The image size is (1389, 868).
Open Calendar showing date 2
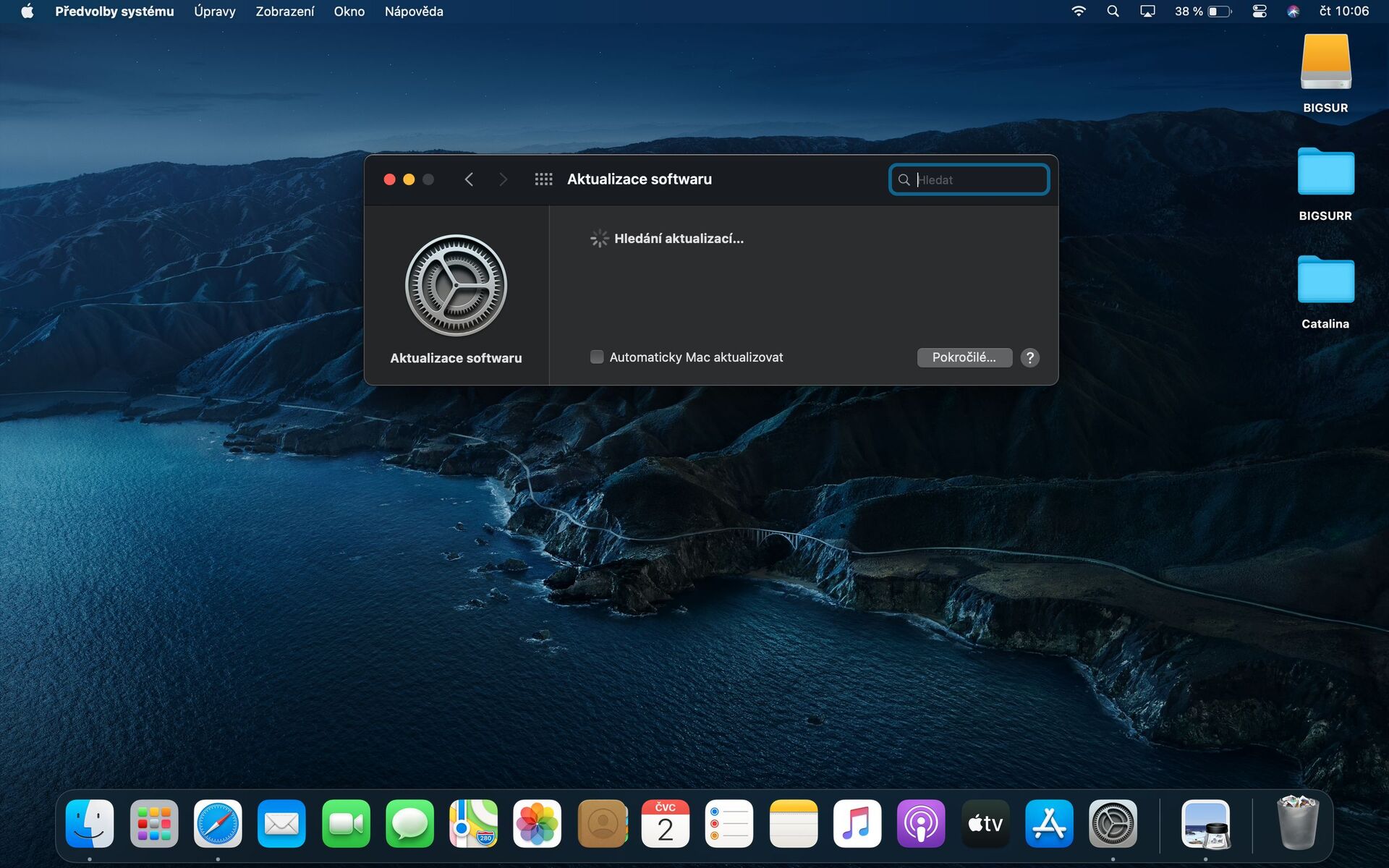[x=665, y=823]
